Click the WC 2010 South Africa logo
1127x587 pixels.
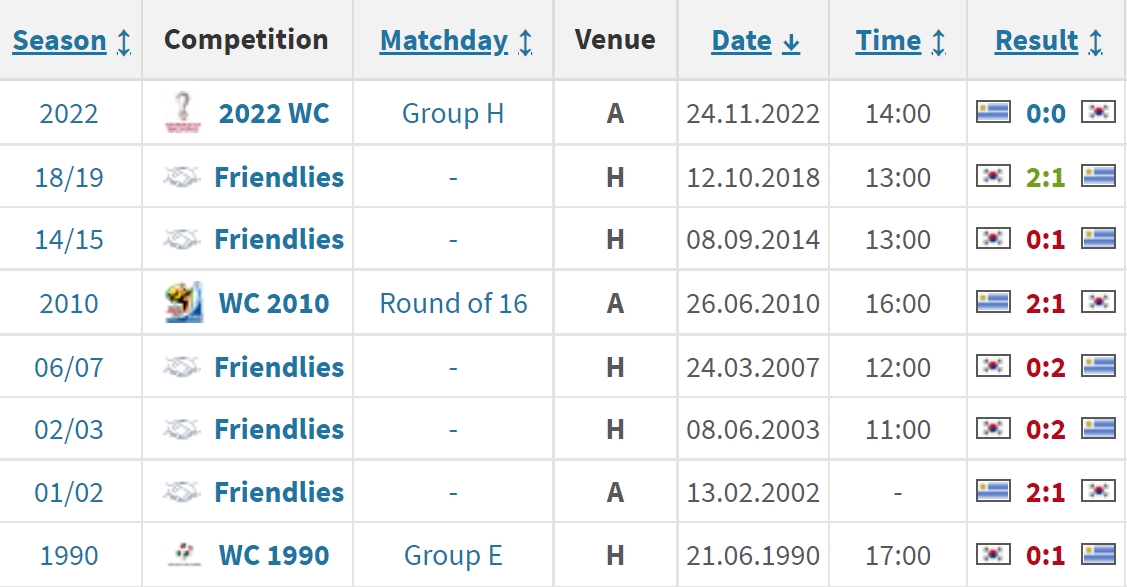point(183,302)
